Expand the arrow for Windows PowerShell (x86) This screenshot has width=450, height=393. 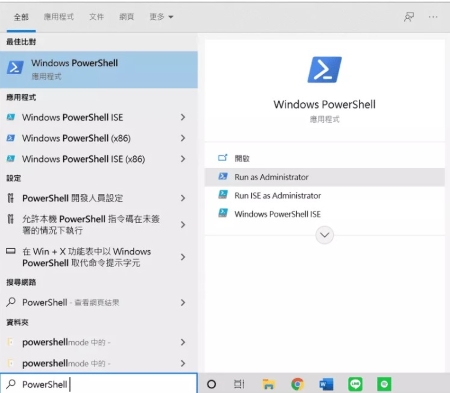coord(183,138)
